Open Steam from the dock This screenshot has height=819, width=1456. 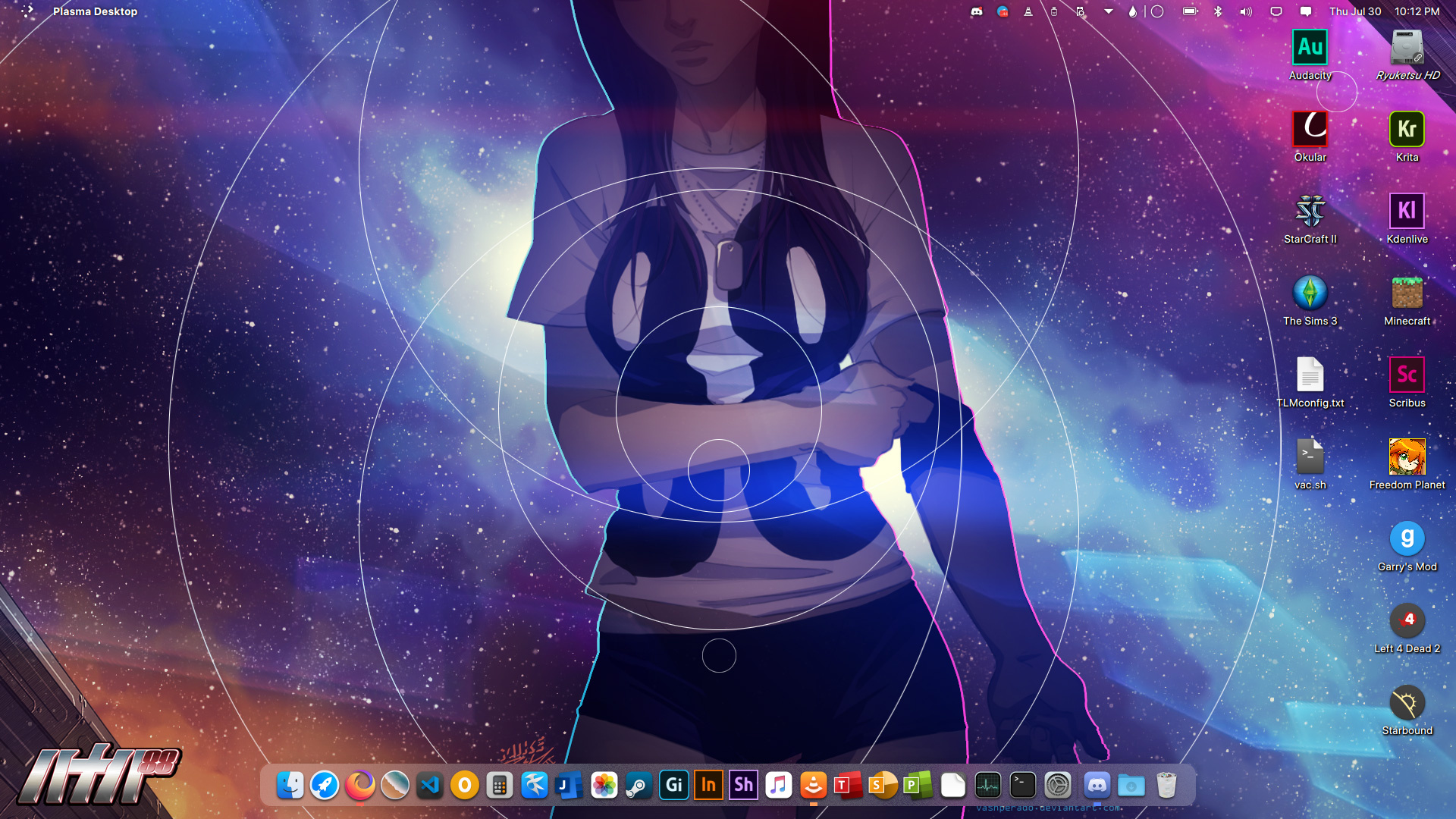click(x=639, y=786)
